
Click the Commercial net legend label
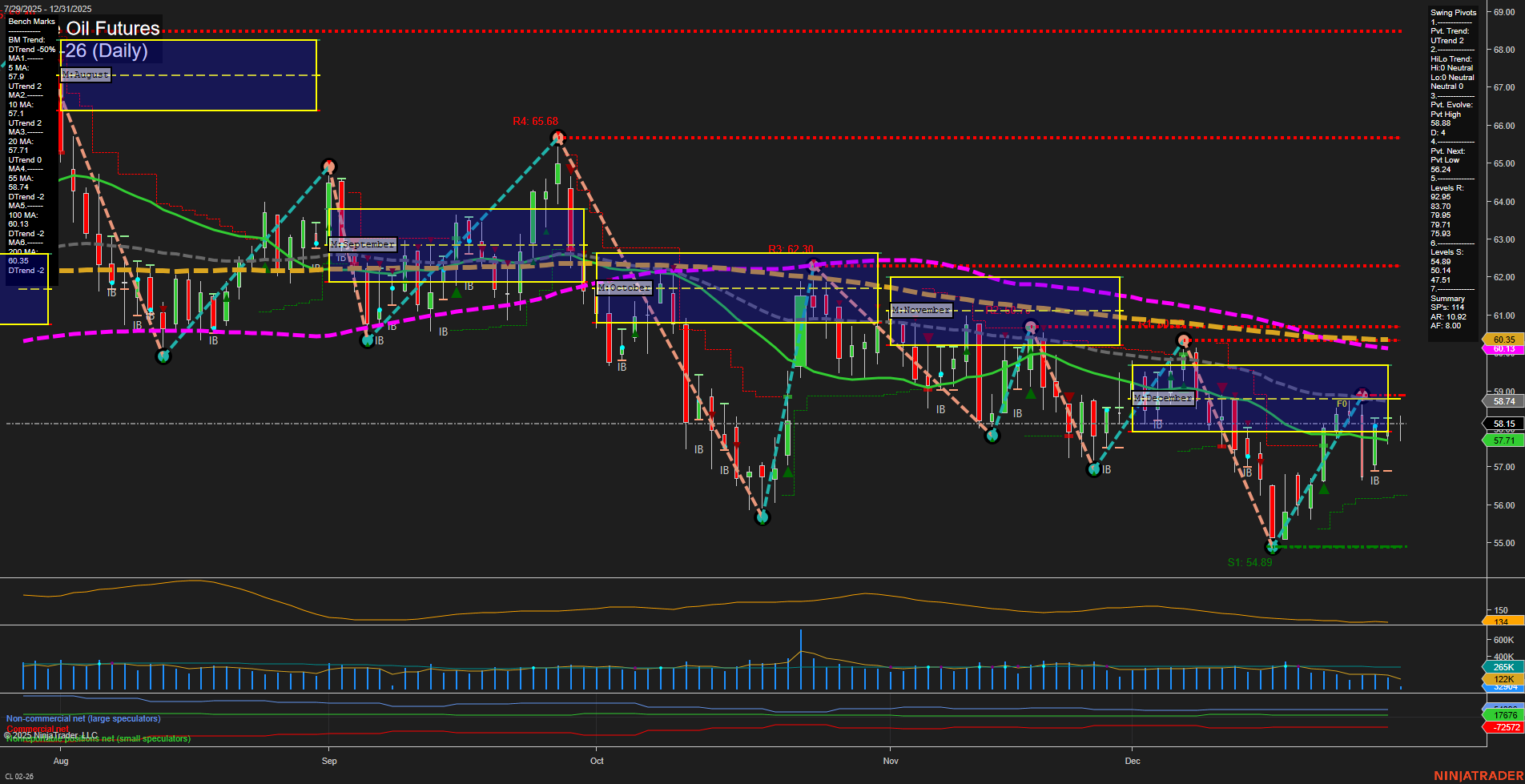coord(38,730)
